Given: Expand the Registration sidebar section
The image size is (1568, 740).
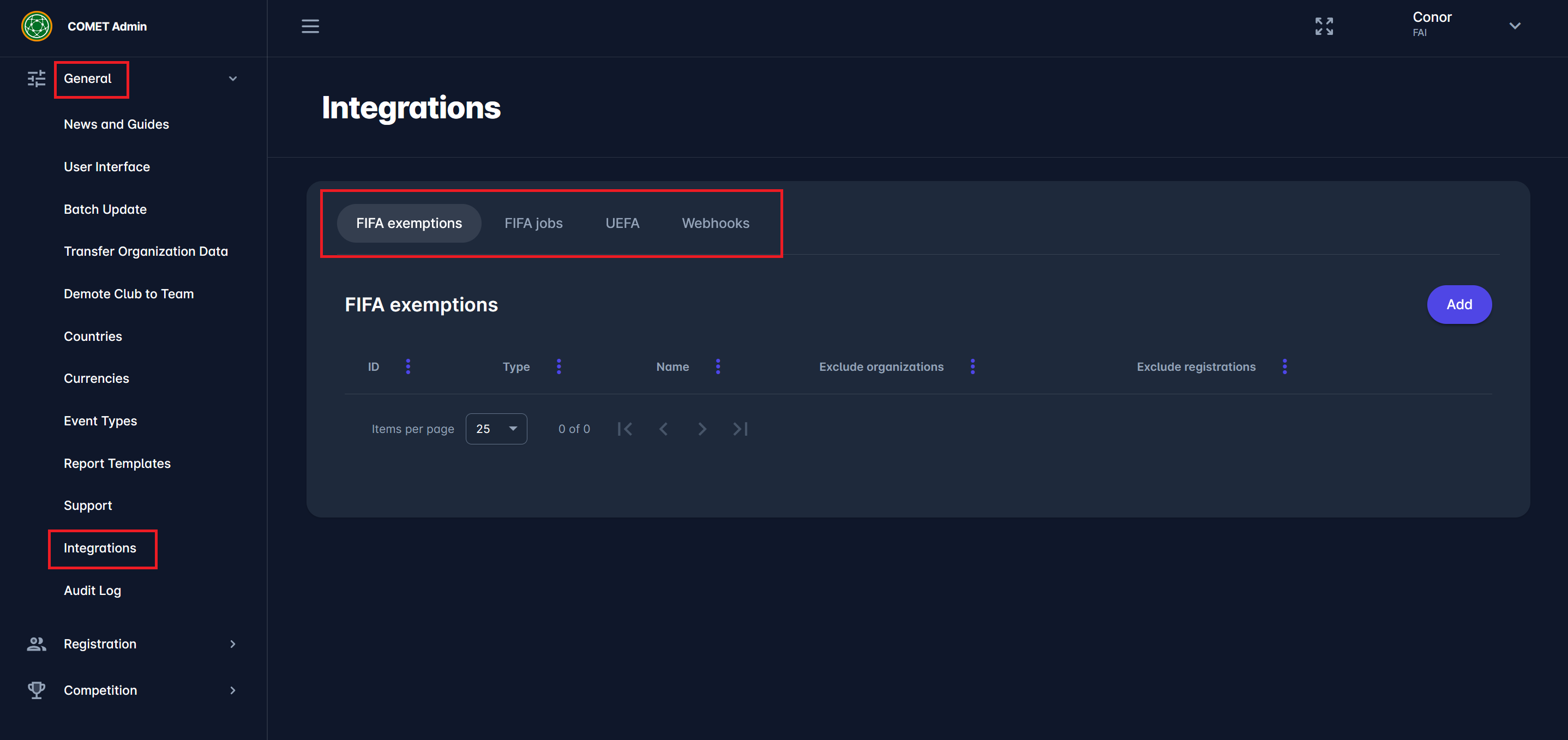Looking at the screenshot, I should 232,644.
